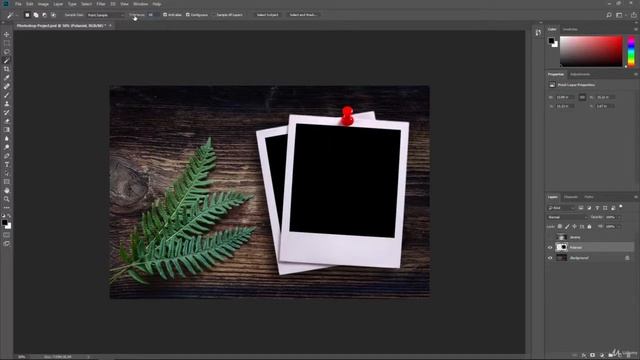The image size is (640, 360).
Task: Select the Brush tool
Action: pyautogui.click(x=7, y=95)
